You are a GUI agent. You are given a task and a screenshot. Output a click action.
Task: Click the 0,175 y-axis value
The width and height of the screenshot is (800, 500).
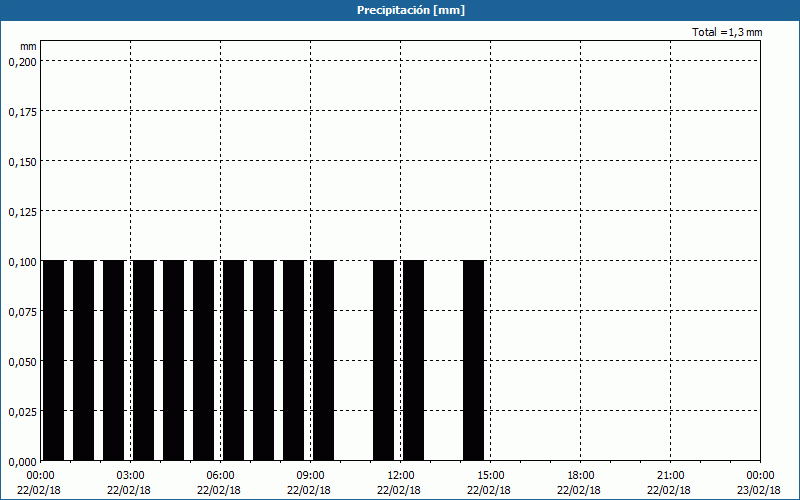tap(22, 112)
